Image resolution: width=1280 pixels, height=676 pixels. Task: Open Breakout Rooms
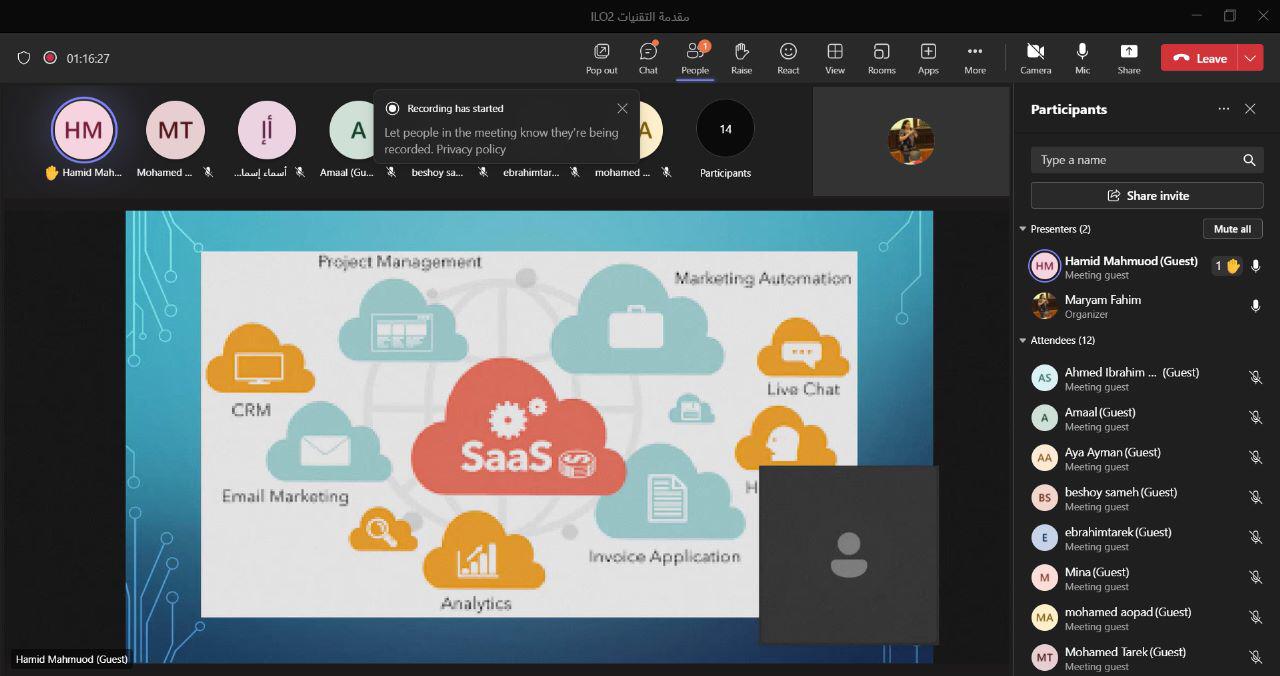click(x=881, y=58)
